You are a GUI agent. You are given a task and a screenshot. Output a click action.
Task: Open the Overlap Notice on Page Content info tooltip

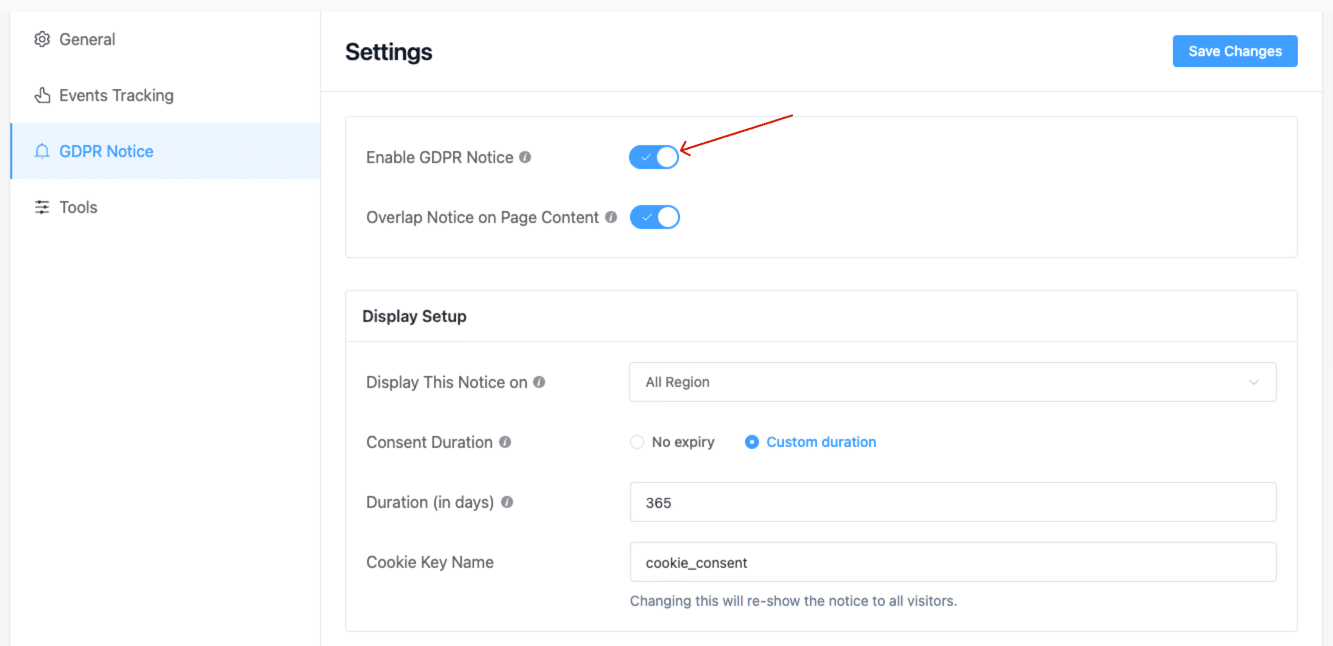point(612,217)
